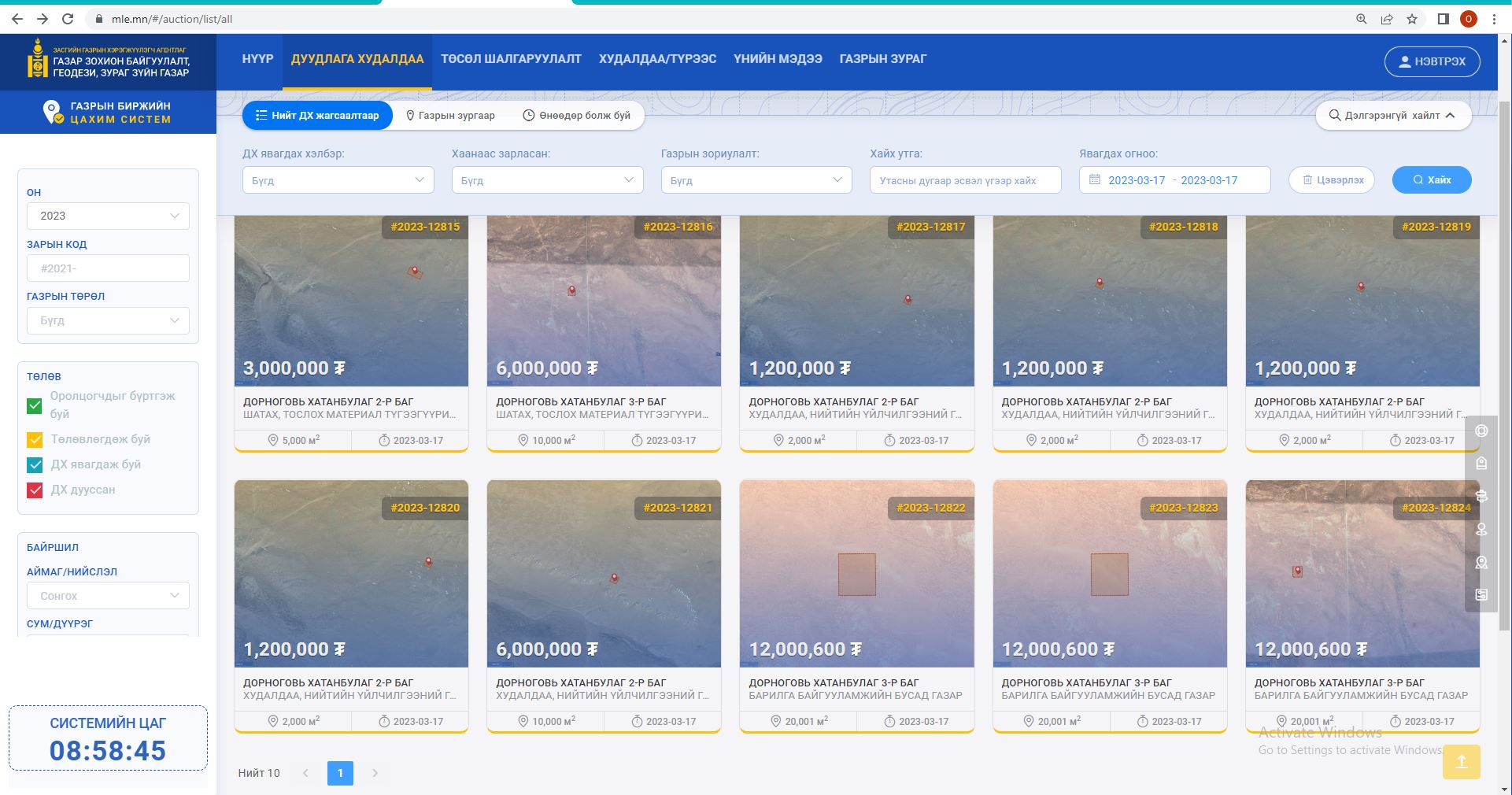Switch to 'Газрын зургаар' map view tab
Viewport: 1512px width, 795px height.
pyautogui.click(x=450, y=116)
